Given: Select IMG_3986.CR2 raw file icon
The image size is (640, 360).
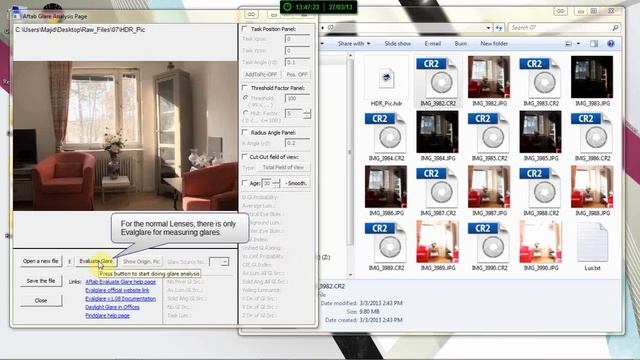Looking at the screenshot, I should [592, 132].
